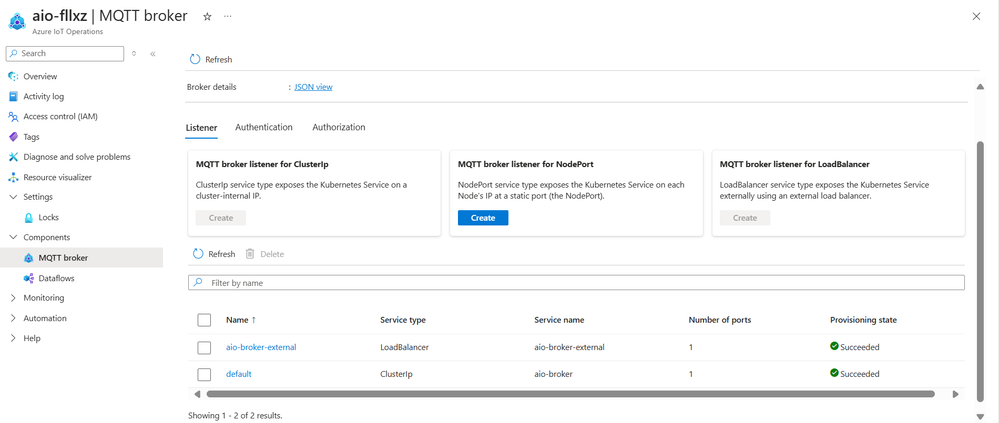Click the Azure IoT Operations resource icon
999x423 pixels.
(17, 21)
